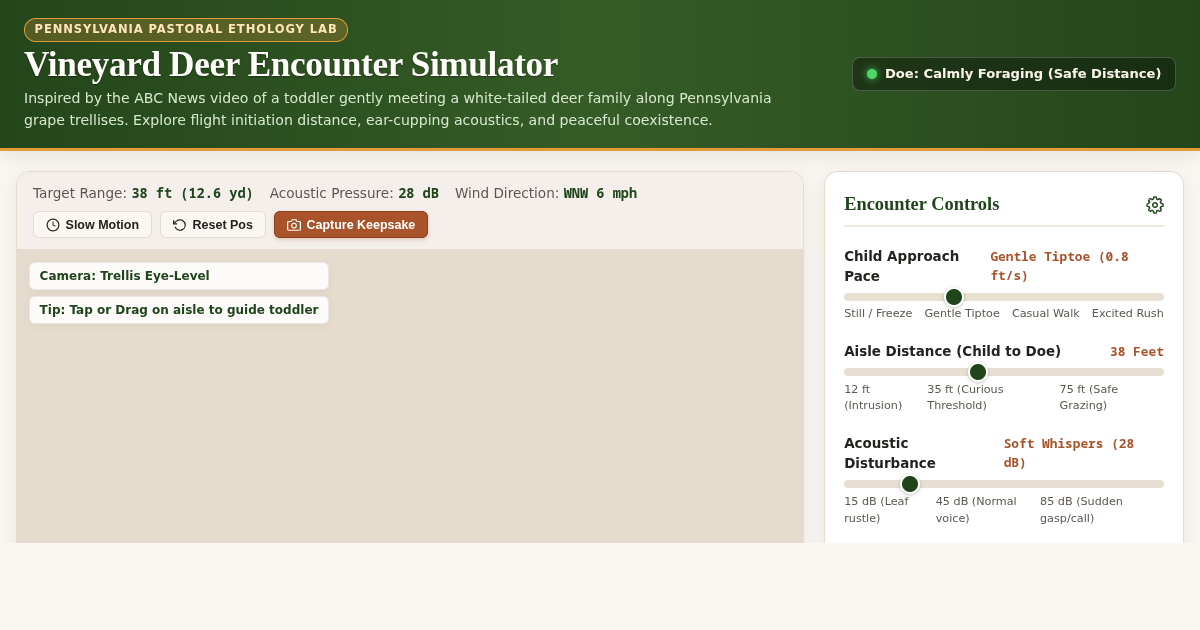The image size is (1200, 630).
Task: Click the Doe Calmly Foraging status badge
Action: tap(1014, 74)
